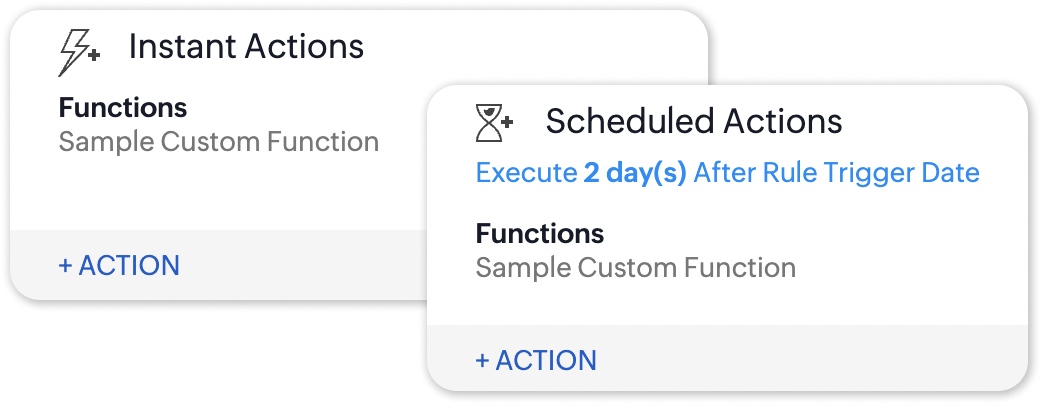Click the gray footer of Scheduled Actions card

pyautogui.click(x=800, y=358)
